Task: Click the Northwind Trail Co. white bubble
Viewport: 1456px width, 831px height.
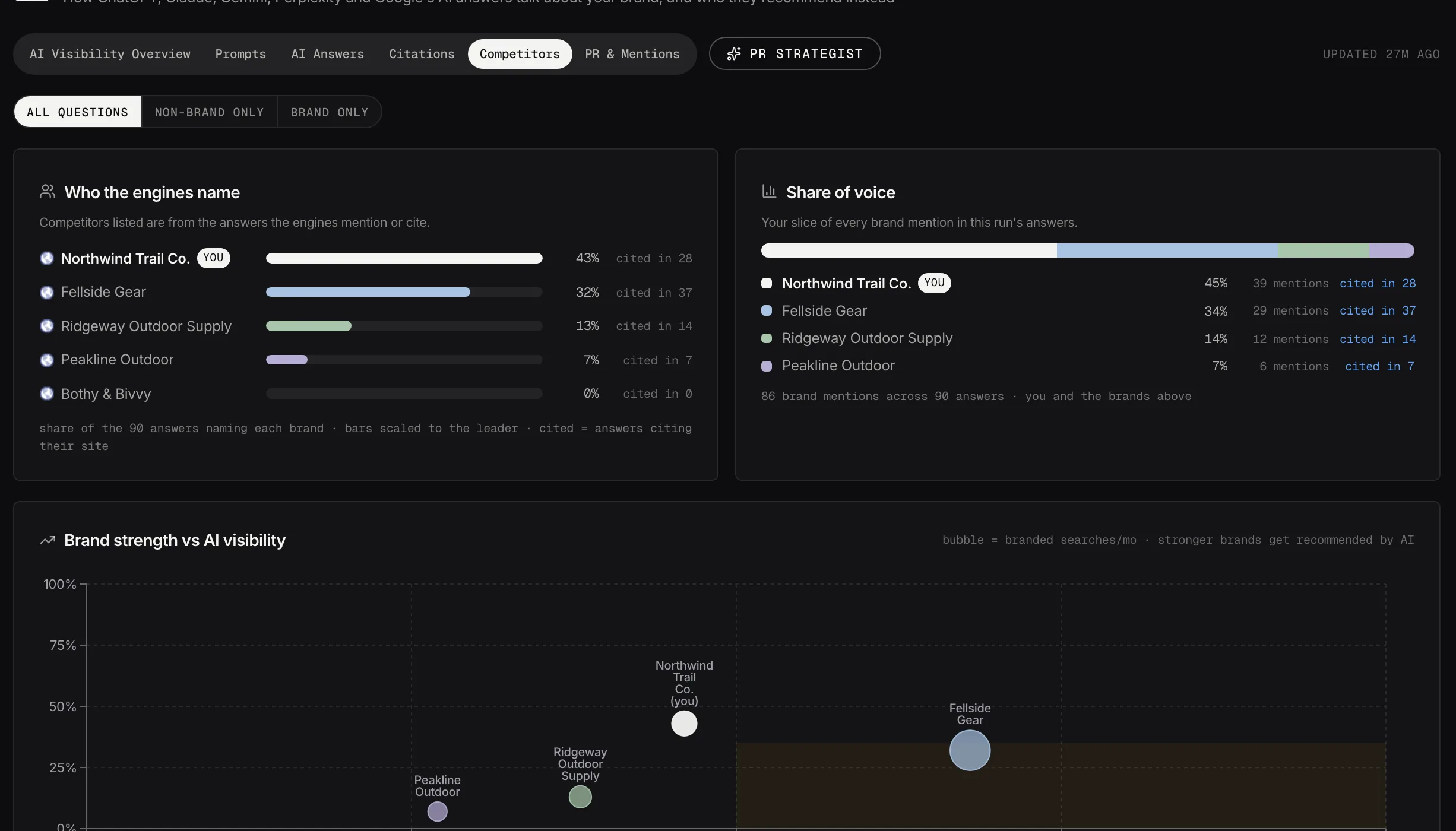Action: point(684,724)
